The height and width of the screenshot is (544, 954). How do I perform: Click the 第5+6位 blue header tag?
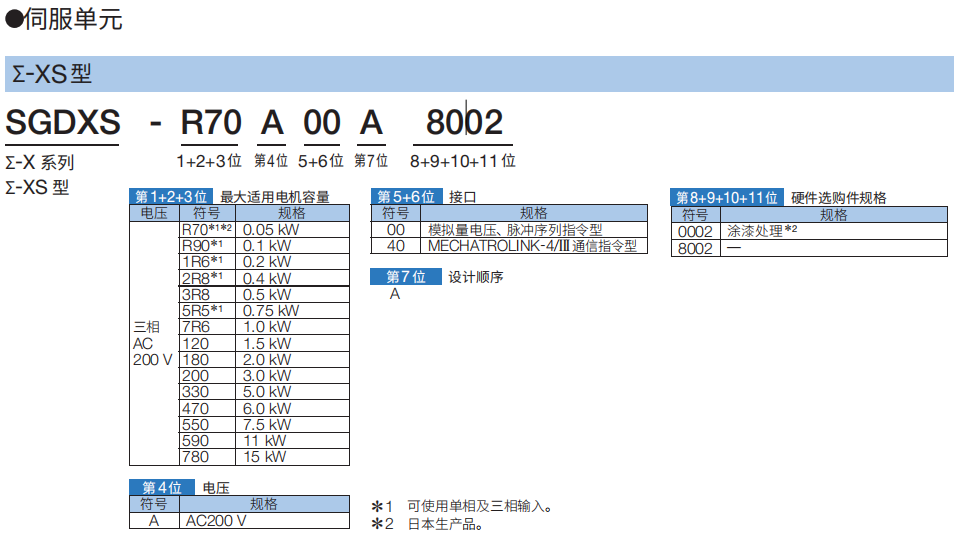[x=406, y=197]
